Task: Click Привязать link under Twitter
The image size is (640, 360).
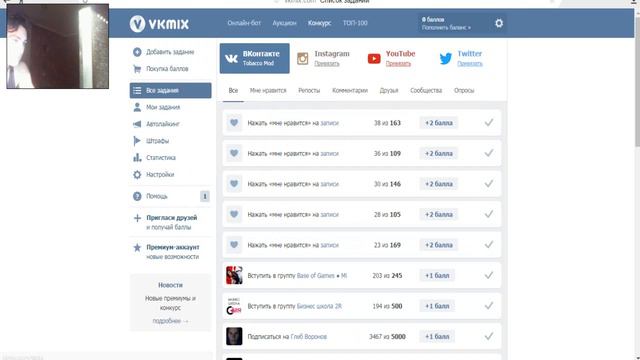Action: click(x=469, y=64)
